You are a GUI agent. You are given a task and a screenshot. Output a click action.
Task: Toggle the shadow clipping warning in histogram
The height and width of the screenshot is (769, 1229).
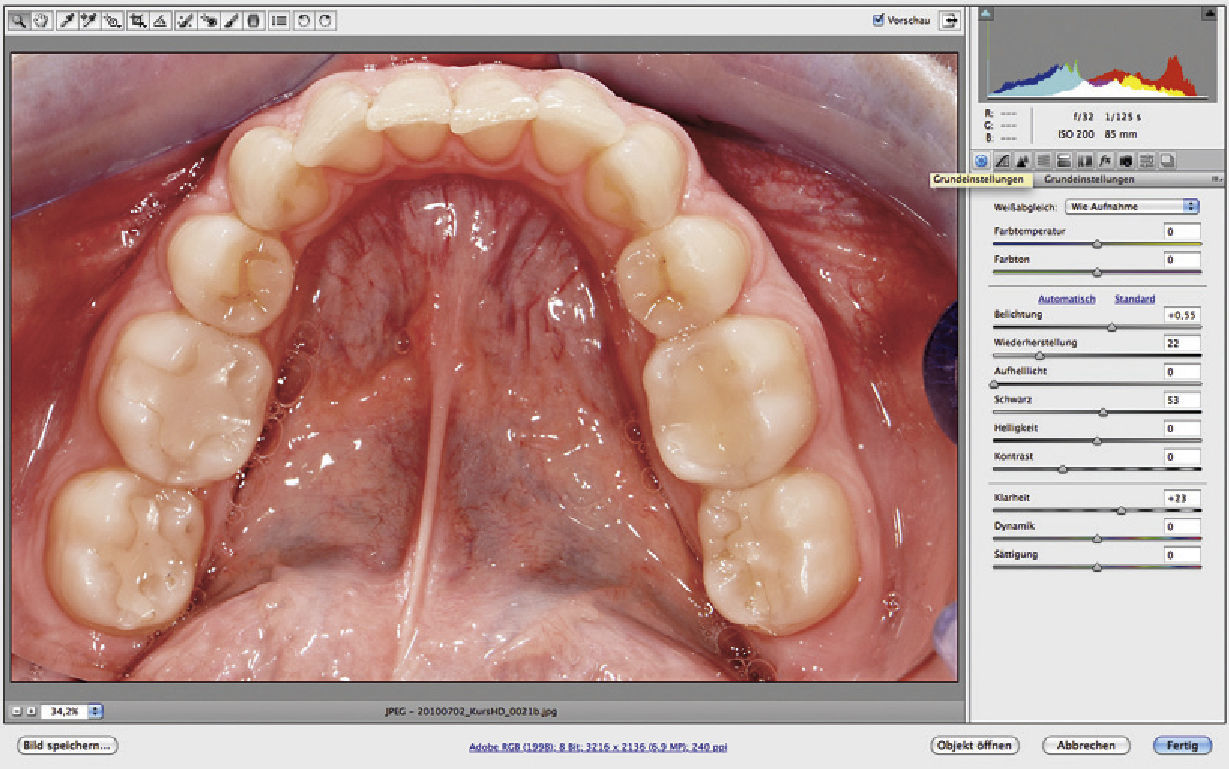point(986,13)
